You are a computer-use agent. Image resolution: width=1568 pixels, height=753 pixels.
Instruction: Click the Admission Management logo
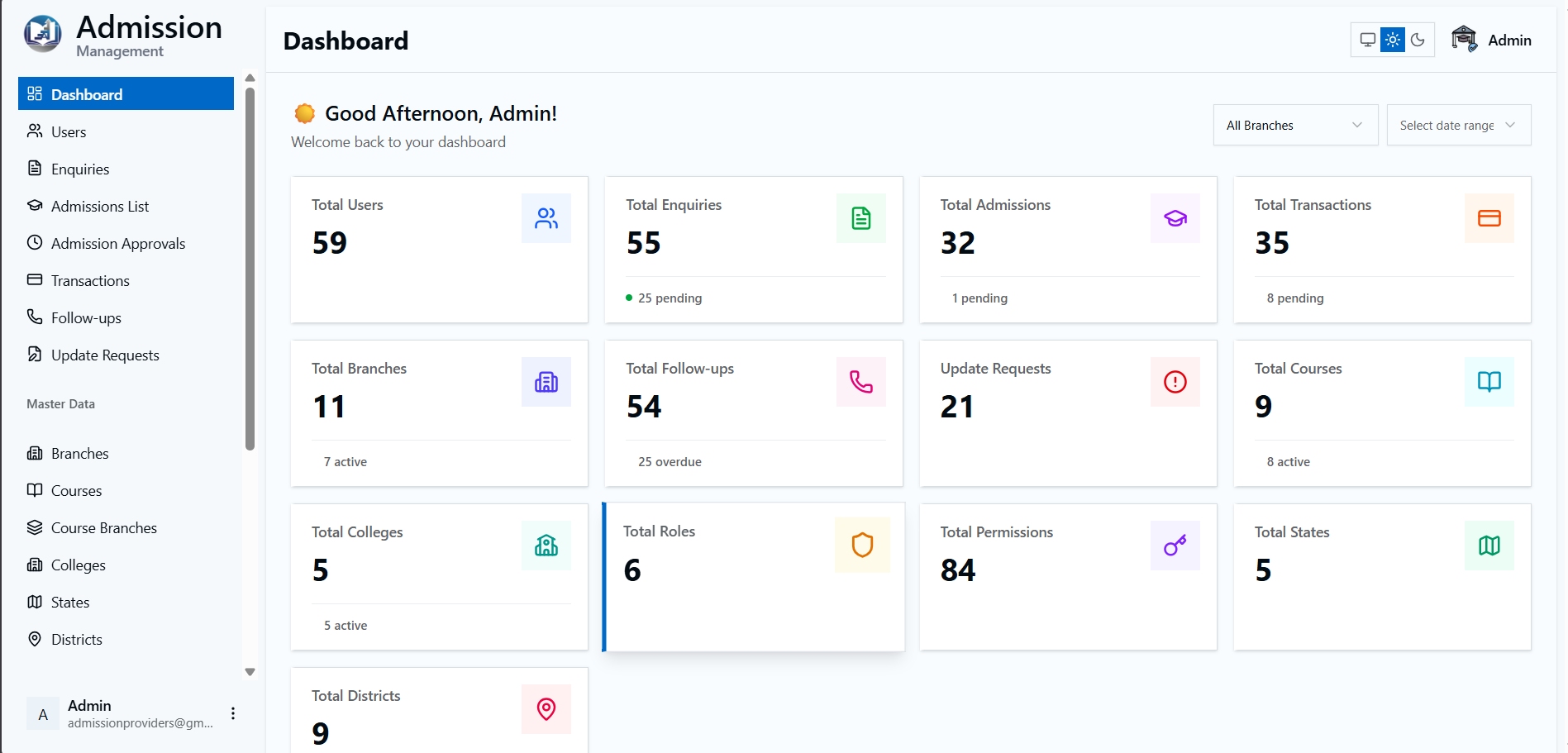coord(43,35)
